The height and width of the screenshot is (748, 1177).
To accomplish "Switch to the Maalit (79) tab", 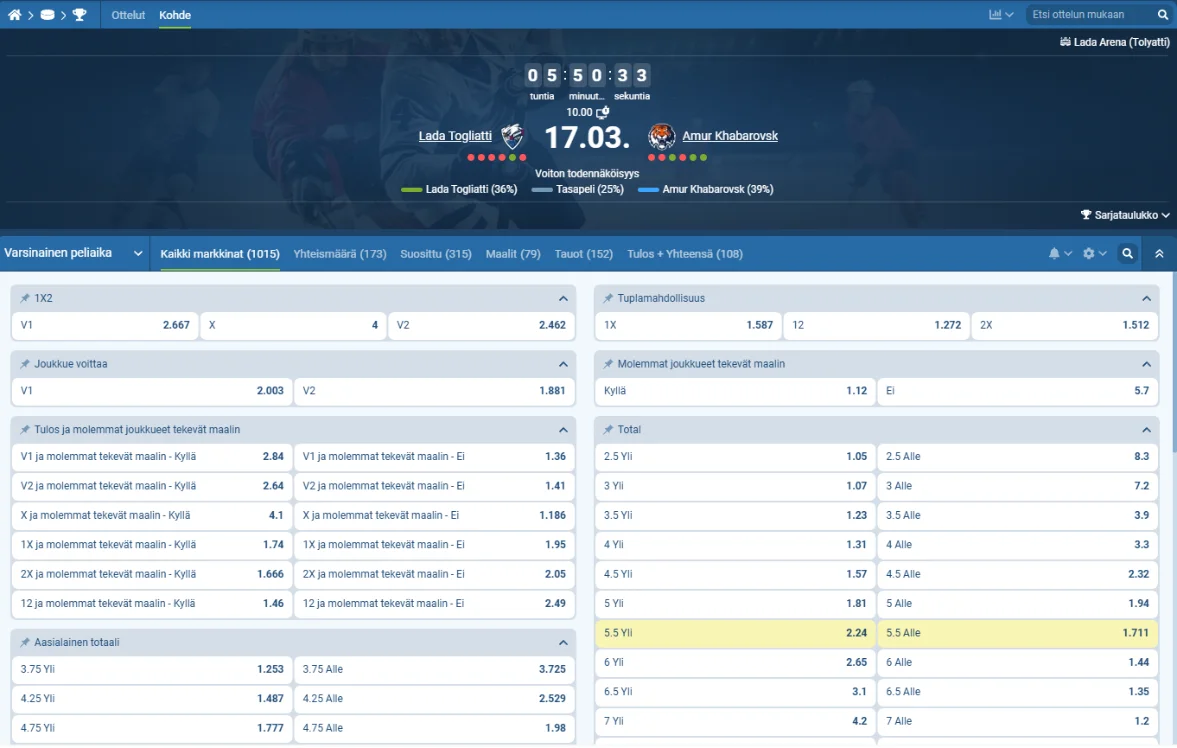I will [513, 254].
